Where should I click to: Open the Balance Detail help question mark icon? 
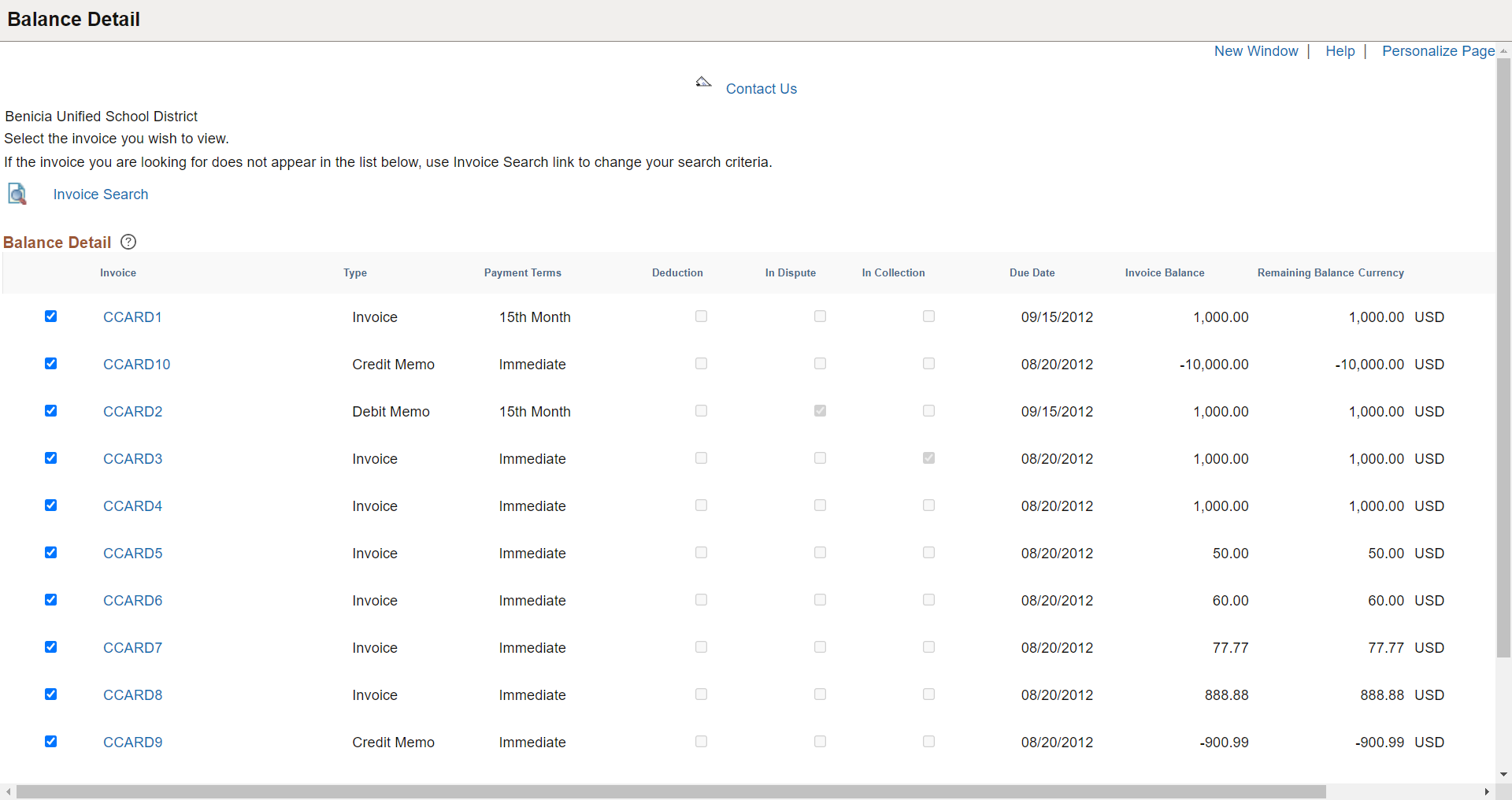coord(128,242)
